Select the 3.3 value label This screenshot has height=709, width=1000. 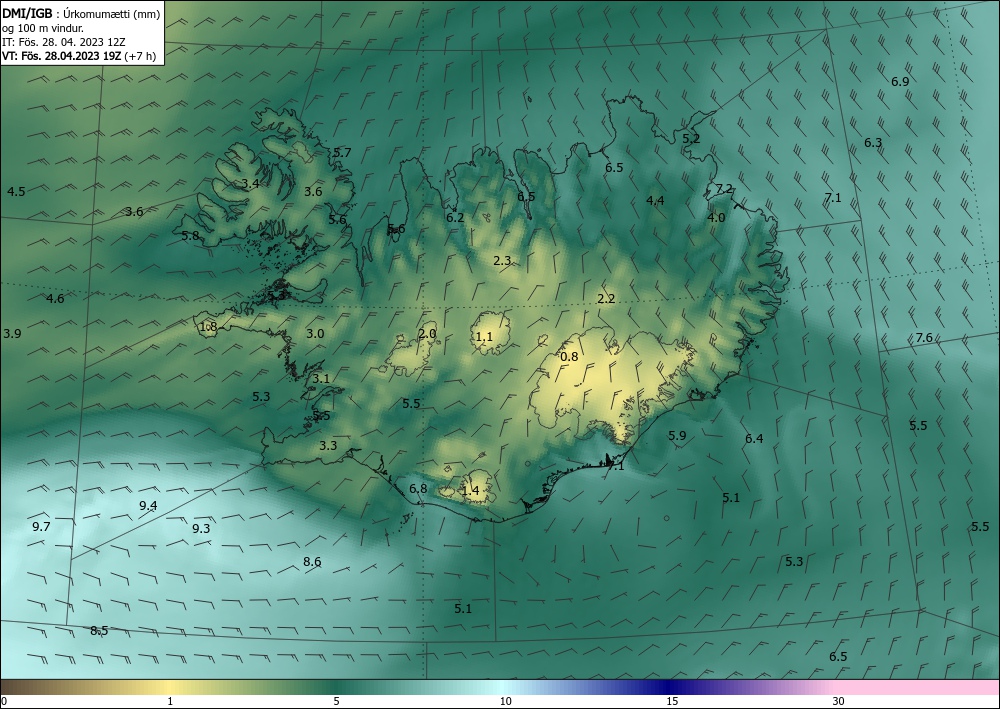[328, 445]
